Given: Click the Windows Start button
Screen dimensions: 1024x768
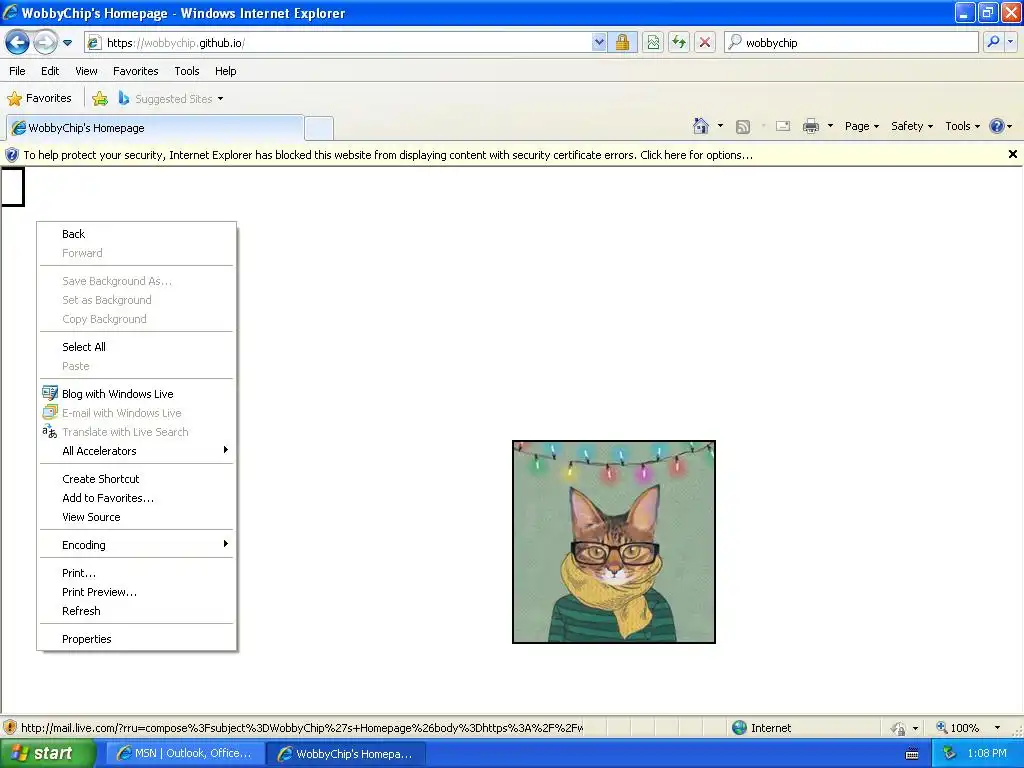Looking at the screenshot, I should pos(46,754).
